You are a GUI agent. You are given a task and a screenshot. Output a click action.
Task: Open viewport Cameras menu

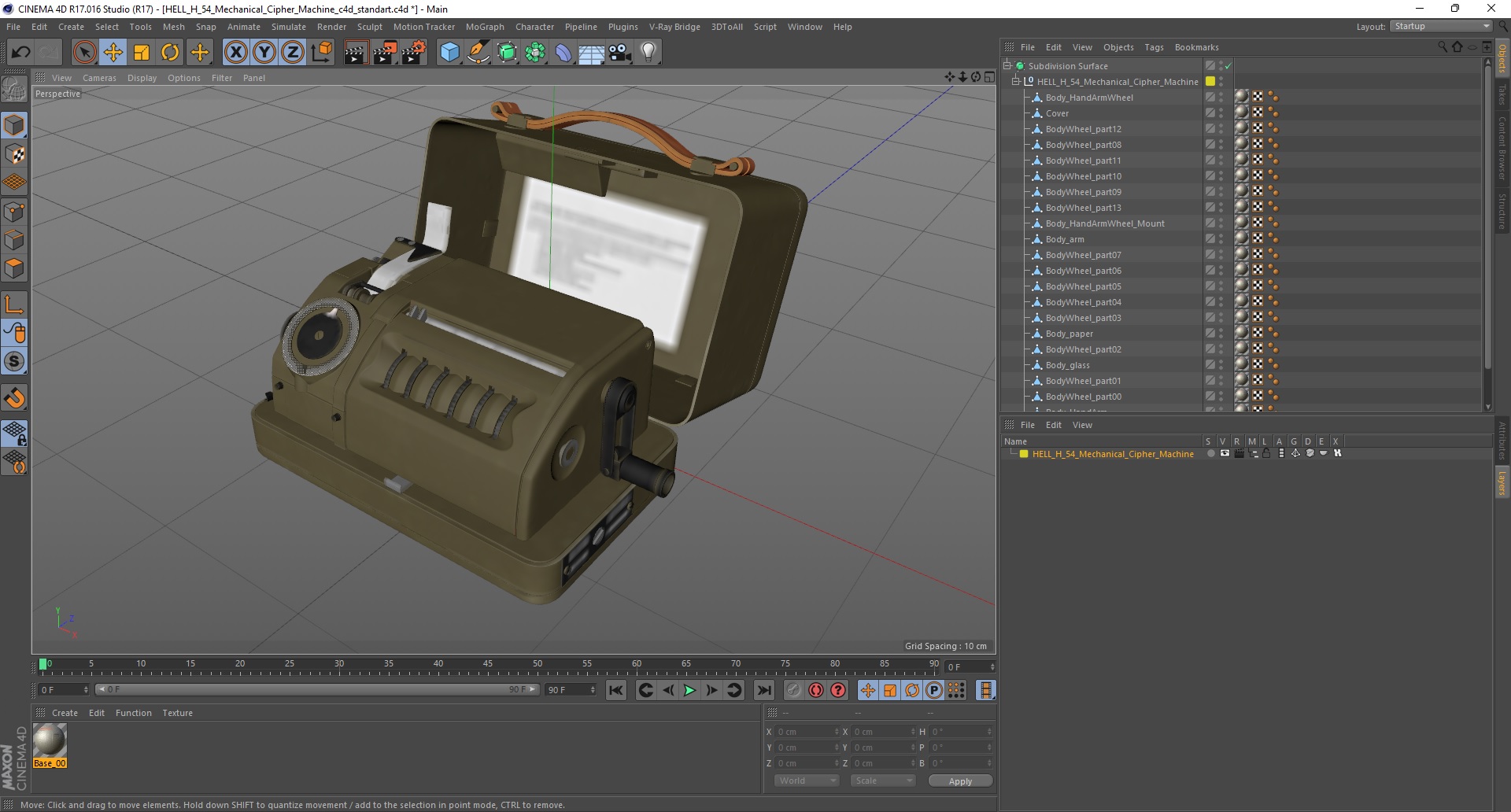99,78
